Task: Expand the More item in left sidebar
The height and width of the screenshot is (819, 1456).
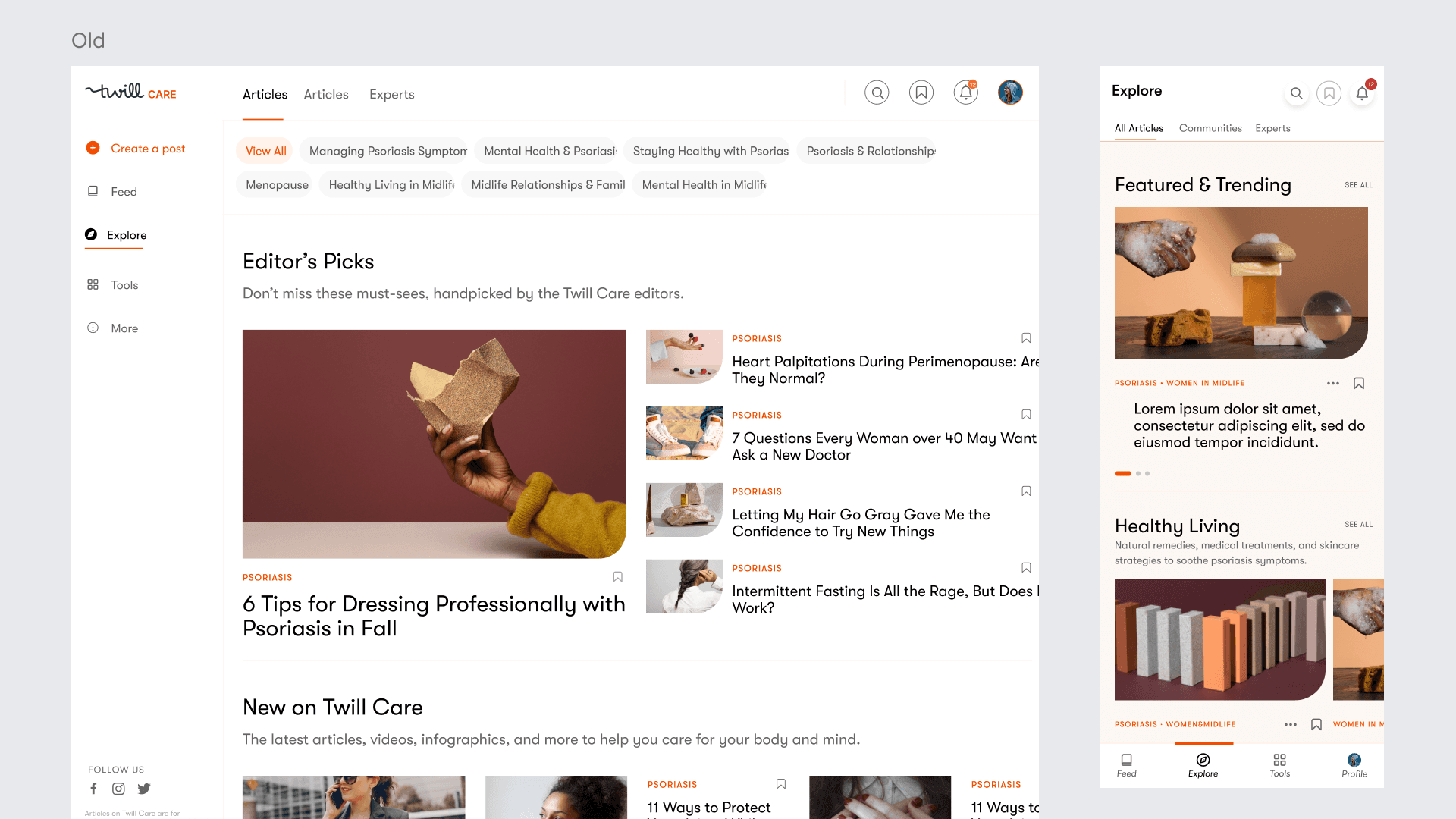Action: (114, 328)
